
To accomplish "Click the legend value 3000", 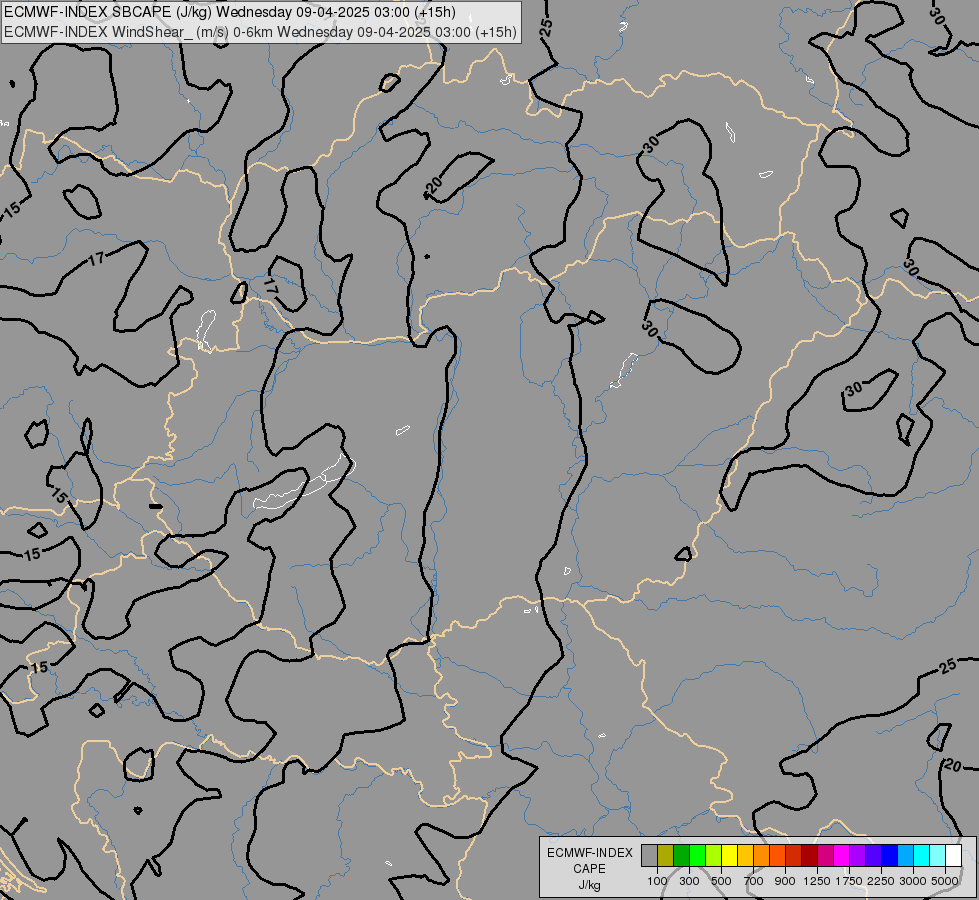I will 913,881.
